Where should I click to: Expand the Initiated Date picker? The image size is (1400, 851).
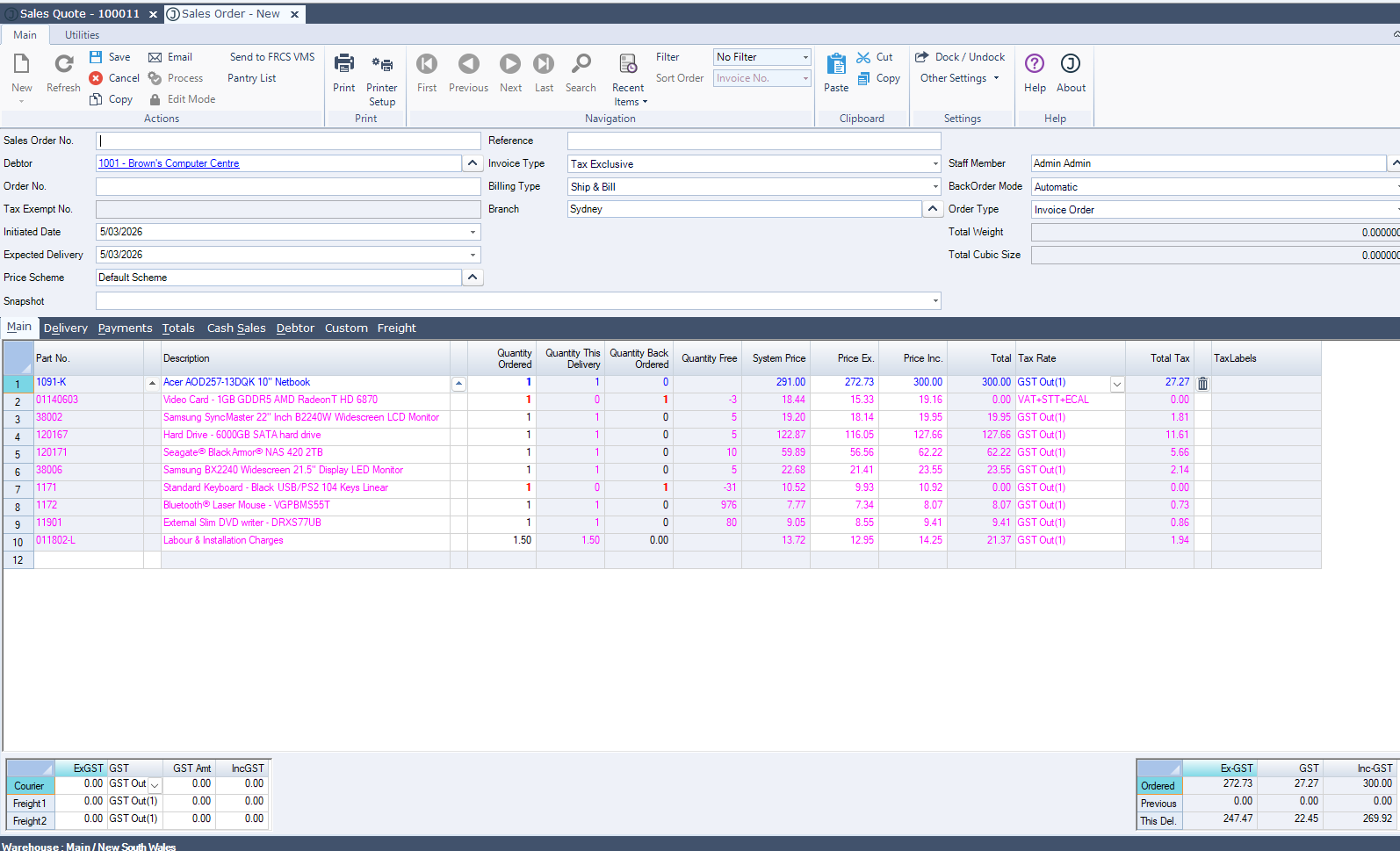(473, 233)
